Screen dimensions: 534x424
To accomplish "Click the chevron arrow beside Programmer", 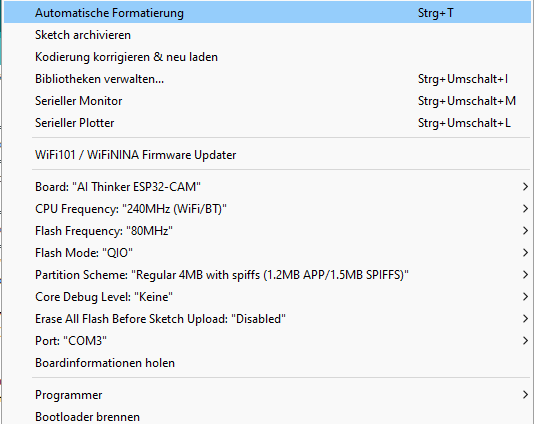I will pyautogui.click(x=525, y=395).
